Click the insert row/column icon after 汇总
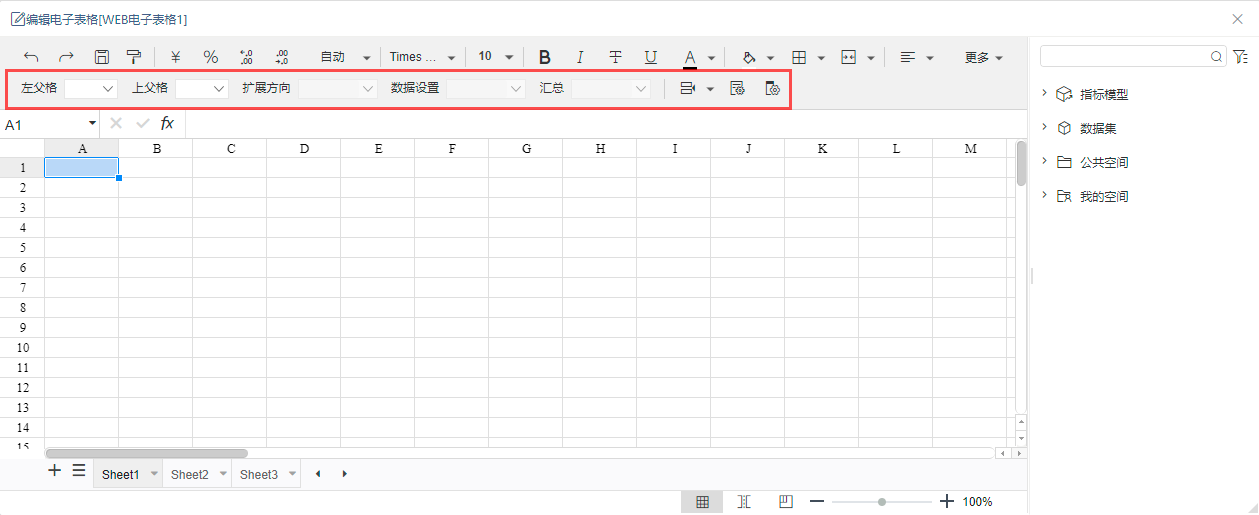Viewport: 1259px width, 515px height. coord(687,88)
